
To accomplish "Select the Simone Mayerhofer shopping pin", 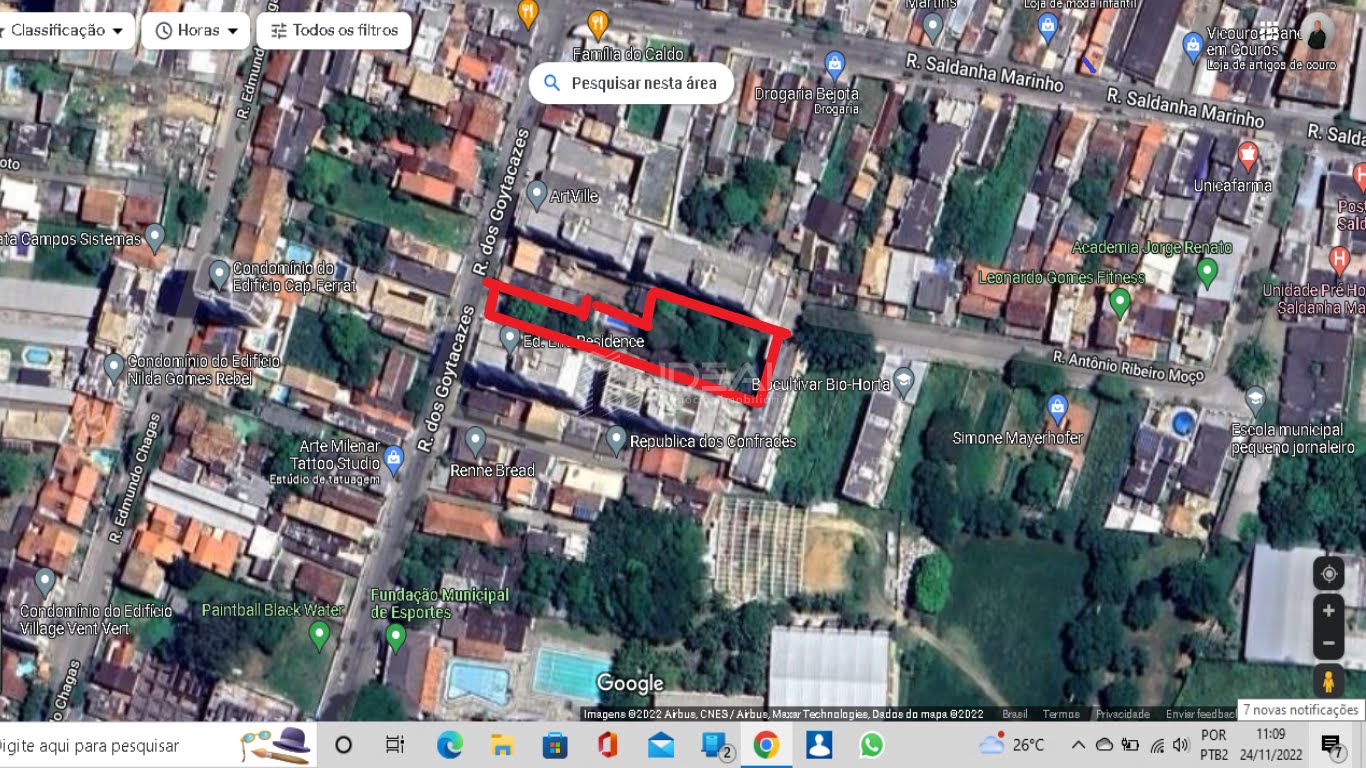I will click(1058, 407).
